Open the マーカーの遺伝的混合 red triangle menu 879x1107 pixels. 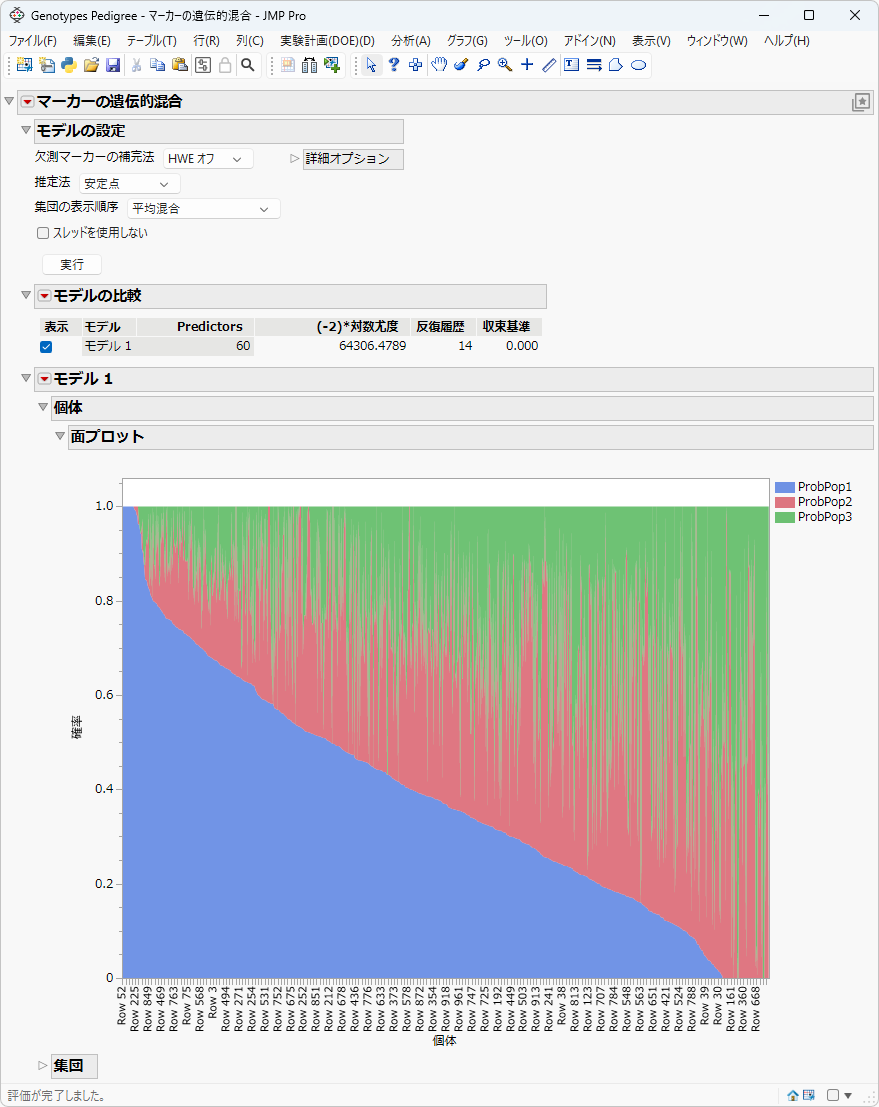click(28, 102)
